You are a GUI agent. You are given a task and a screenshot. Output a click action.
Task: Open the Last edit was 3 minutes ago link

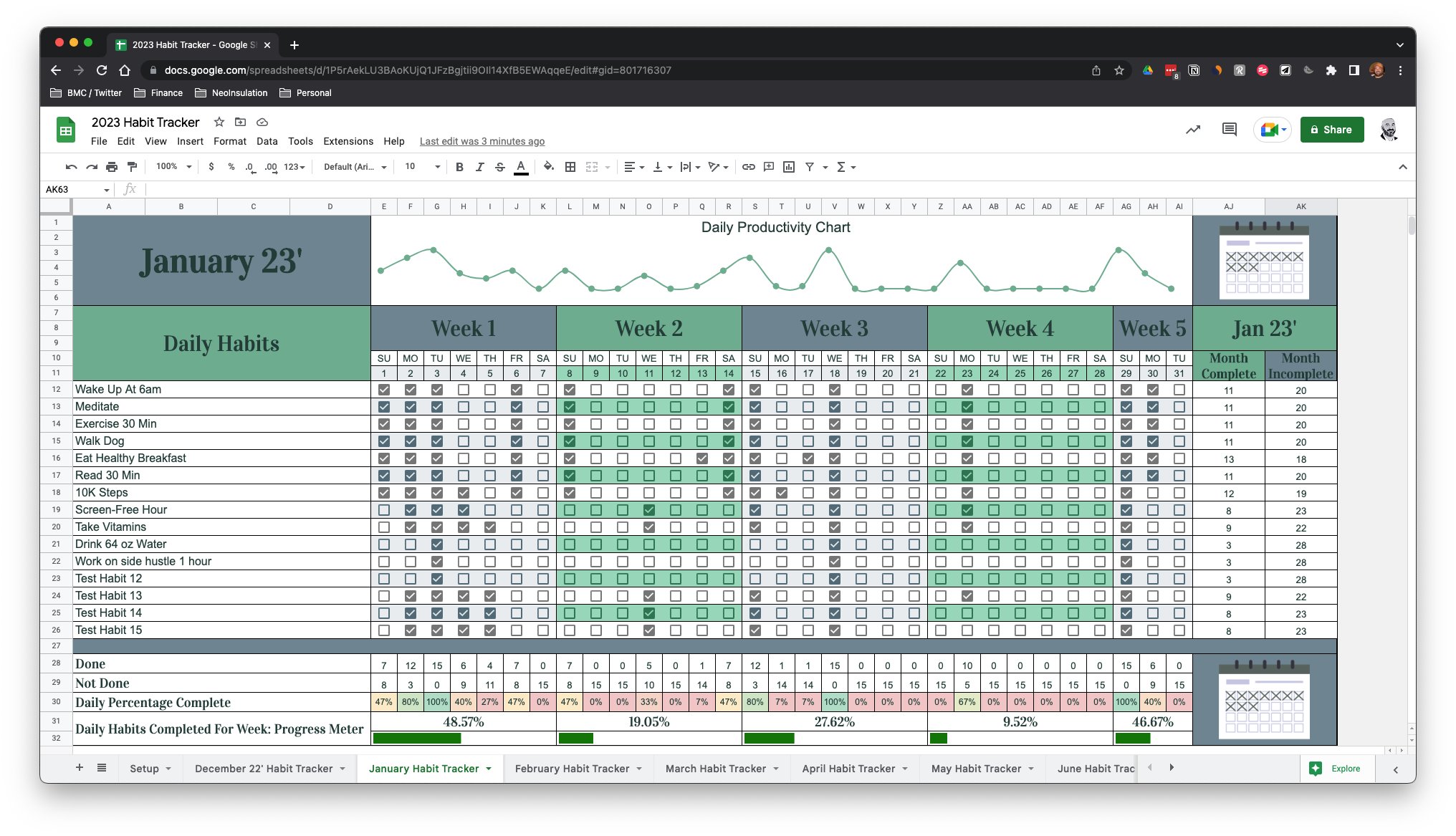point(482,141)
